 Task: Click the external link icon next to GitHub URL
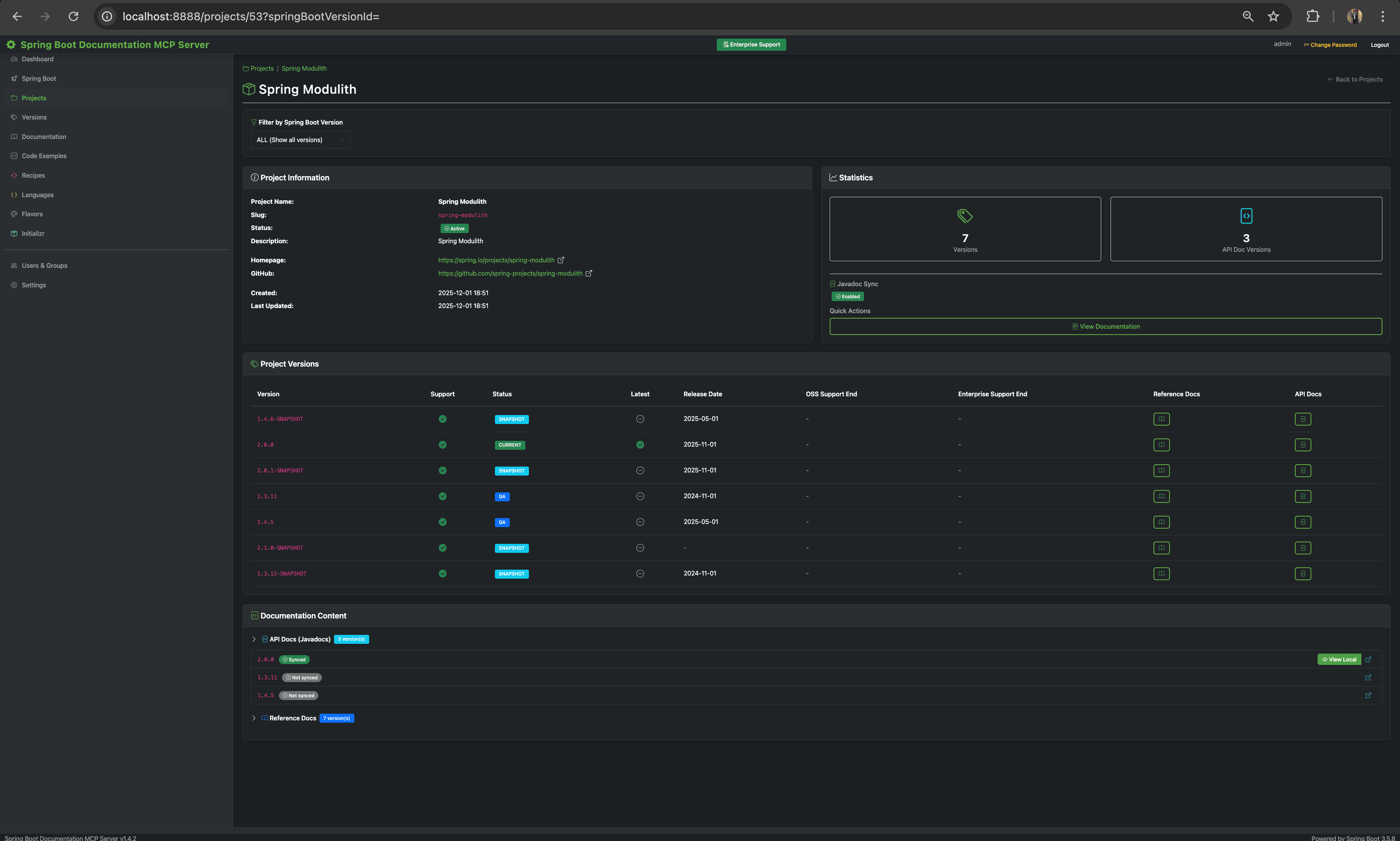589,273
